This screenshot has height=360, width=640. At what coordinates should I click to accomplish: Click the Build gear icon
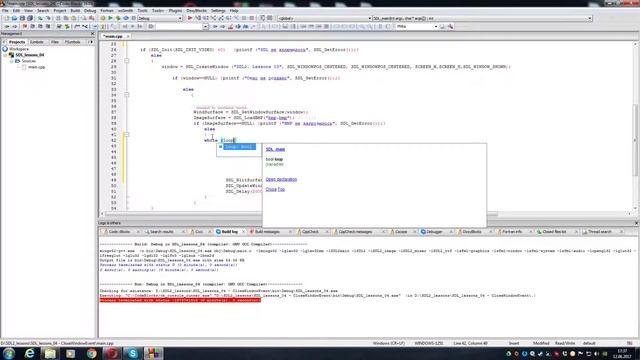102,18
